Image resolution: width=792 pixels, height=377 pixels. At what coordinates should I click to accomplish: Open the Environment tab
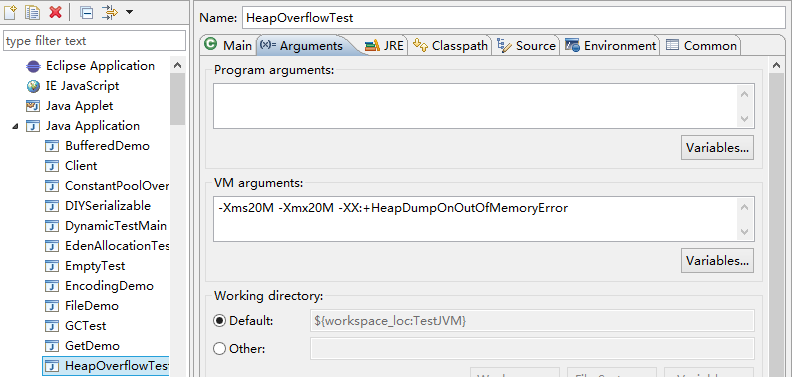[611, 45]
